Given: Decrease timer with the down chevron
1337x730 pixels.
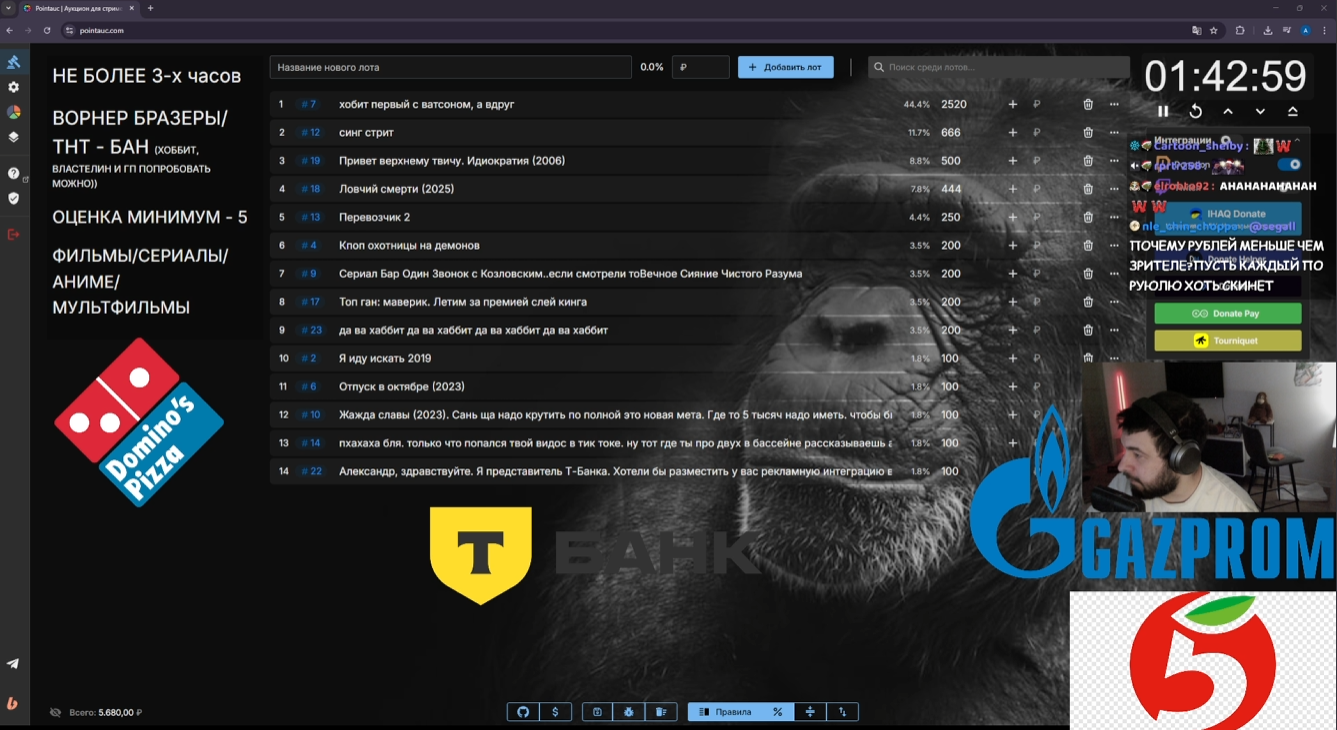Looking at the screenshot, I should [x=1260, y=111].
